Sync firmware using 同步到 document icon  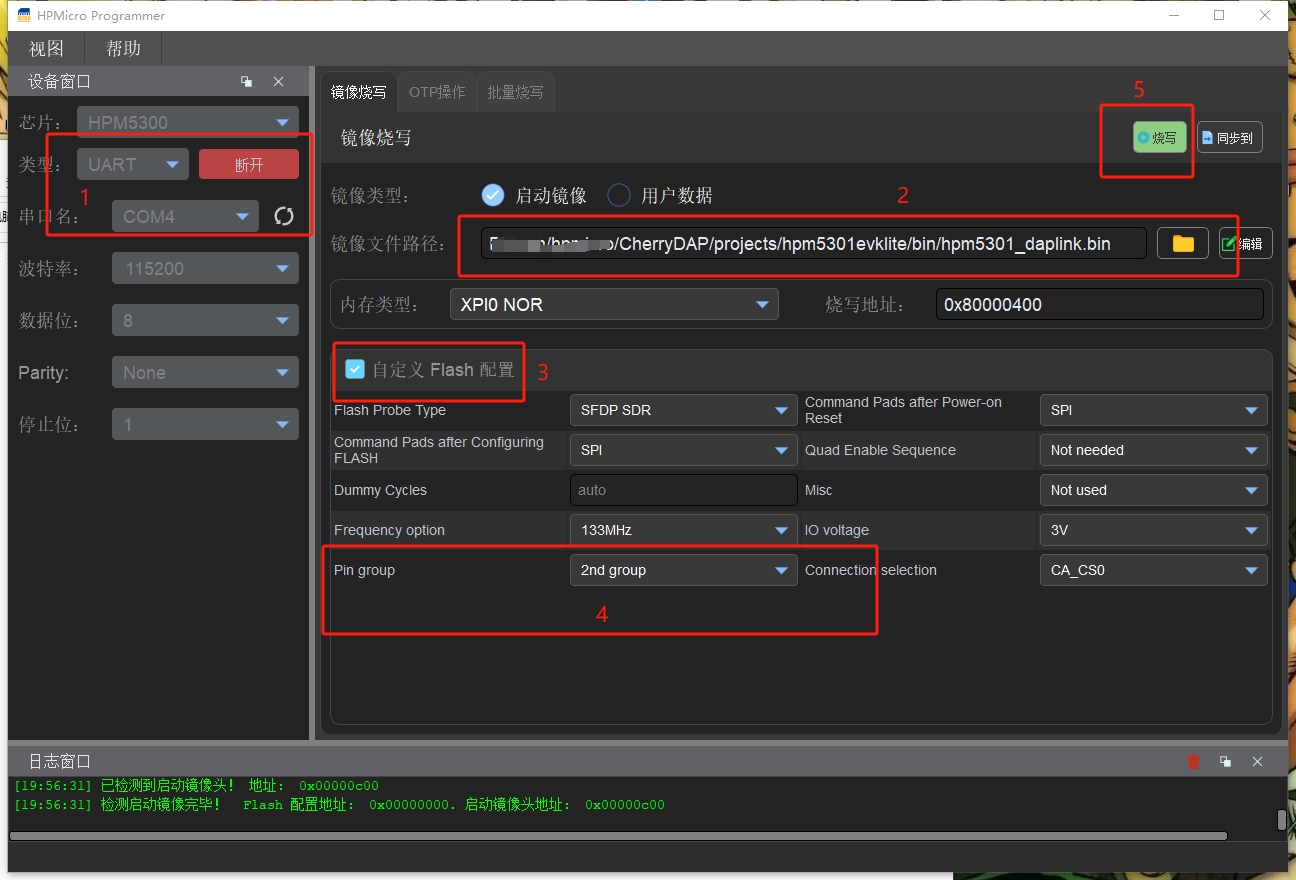[x=1229, y=137]
